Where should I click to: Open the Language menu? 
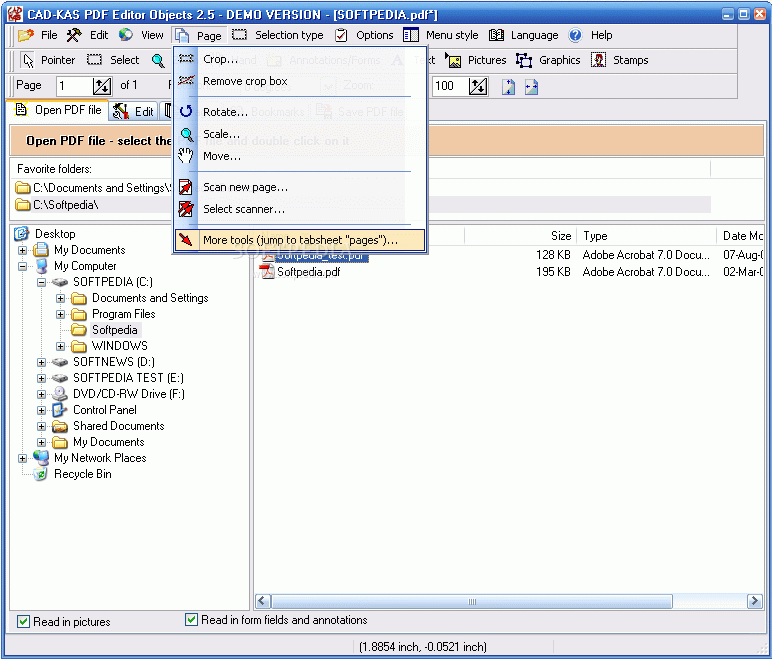click(x=524, y=35)
